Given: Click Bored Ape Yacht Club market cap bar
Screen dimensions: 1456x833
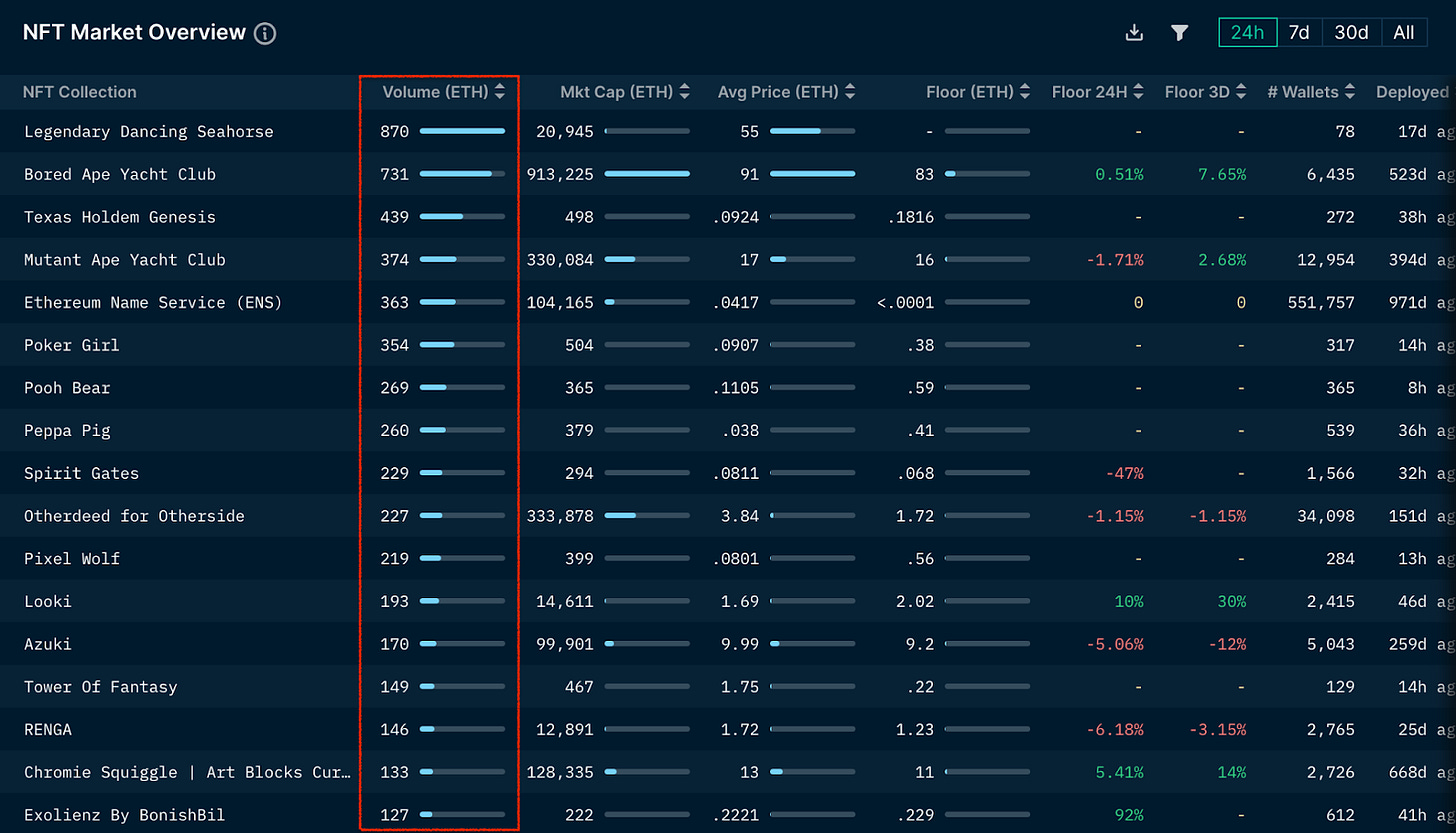Looking at the screenshot, I should pos(647,174).
